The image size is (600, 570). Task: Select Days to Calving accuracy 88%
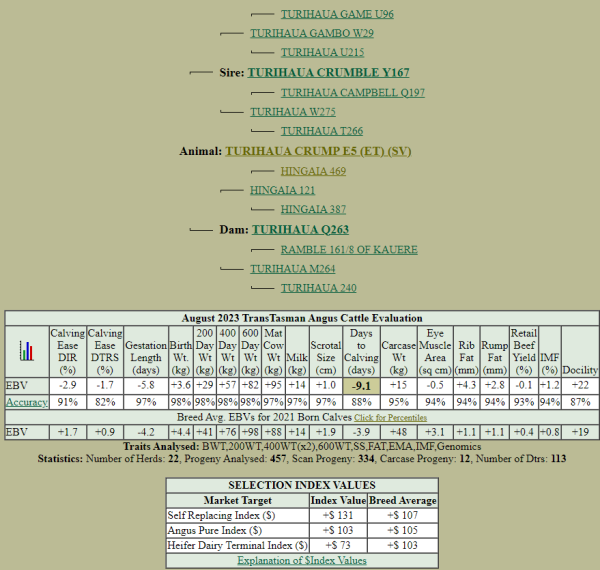coord(361,402)
